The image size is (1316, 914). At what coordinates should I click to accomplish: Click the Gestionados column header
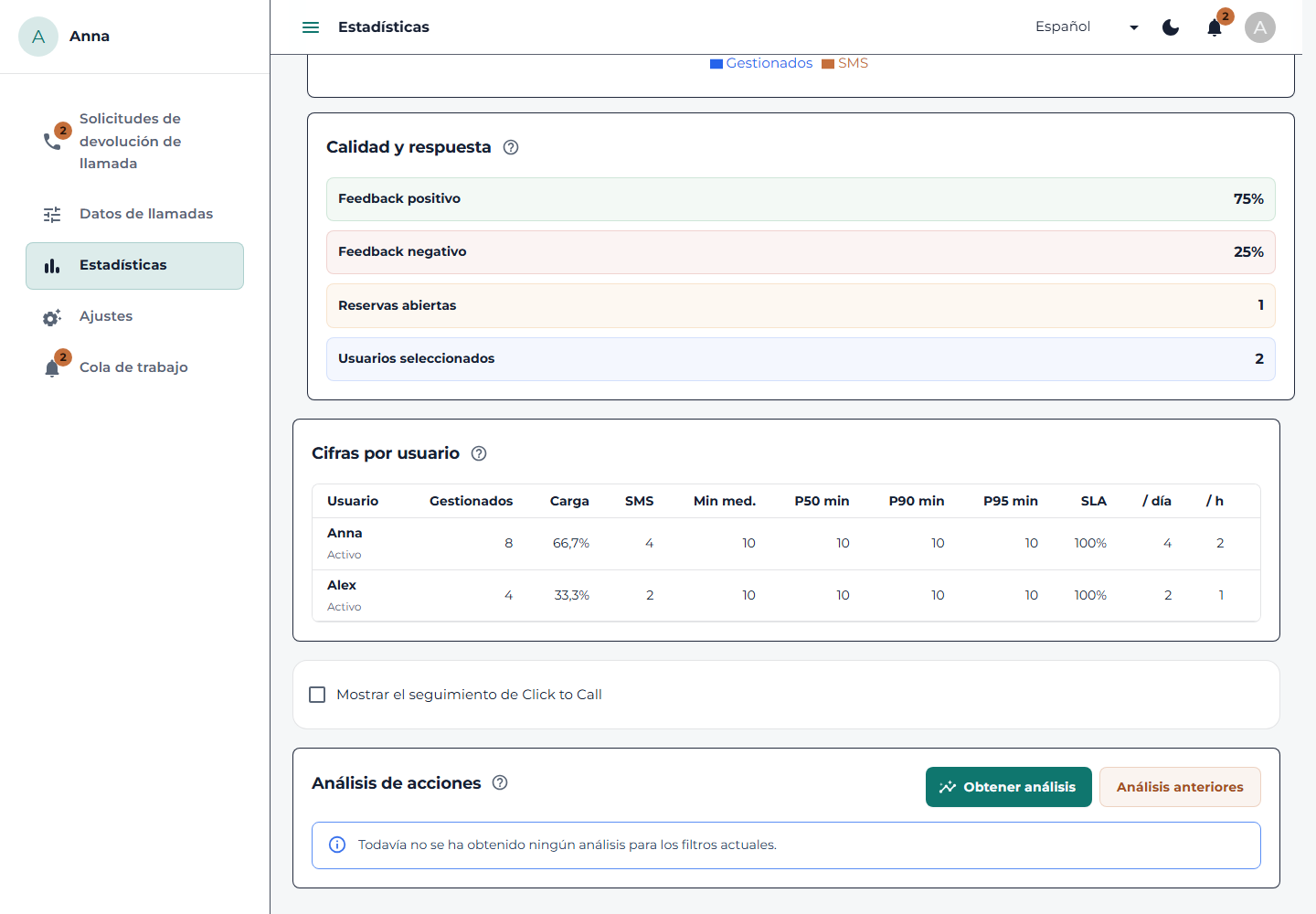point(471,501)
